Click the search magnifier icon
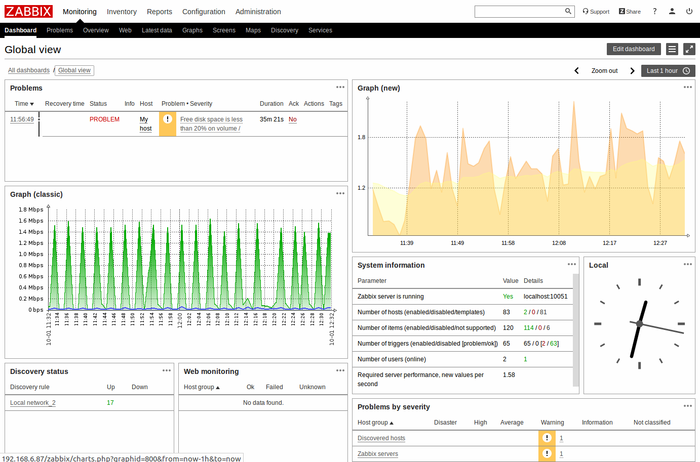The image size is (700, 462). click(x=568, y=12)
